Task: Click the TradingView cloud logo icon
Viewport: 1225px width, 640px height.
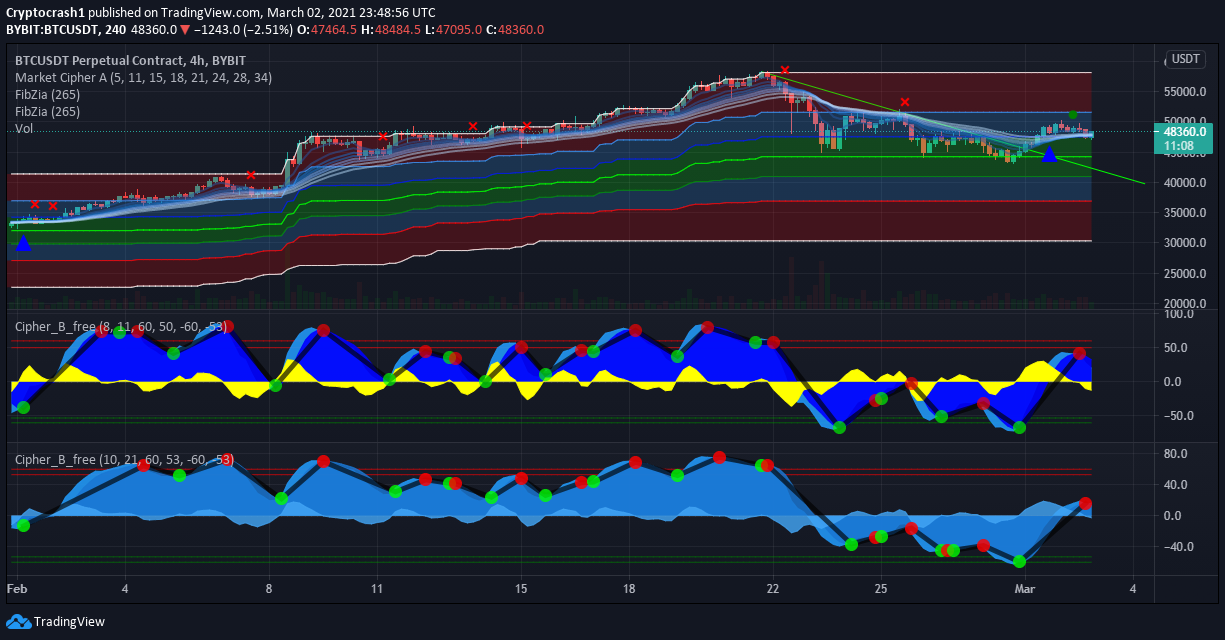Action: tap(18, 622)
